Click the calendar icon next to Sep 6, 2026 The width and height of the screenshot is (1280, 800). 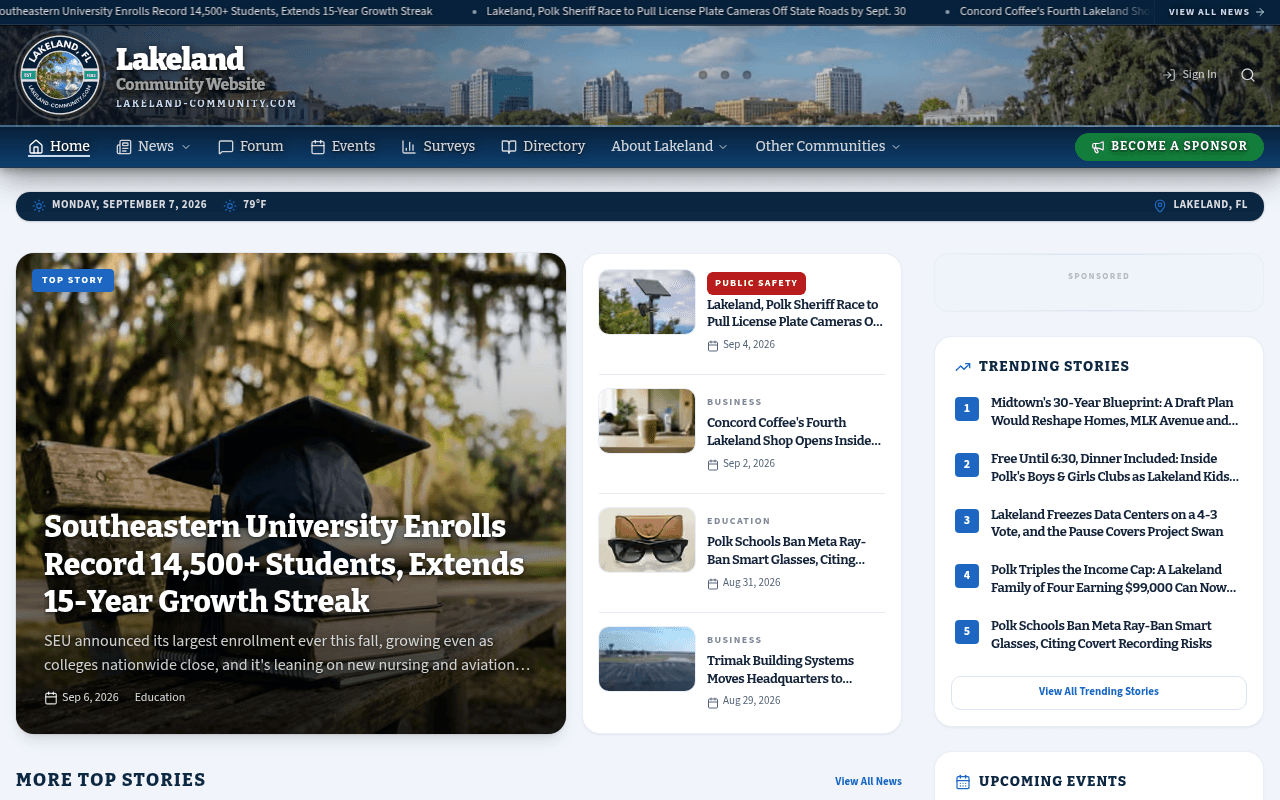pyautogui.click(x=51, y=698)
